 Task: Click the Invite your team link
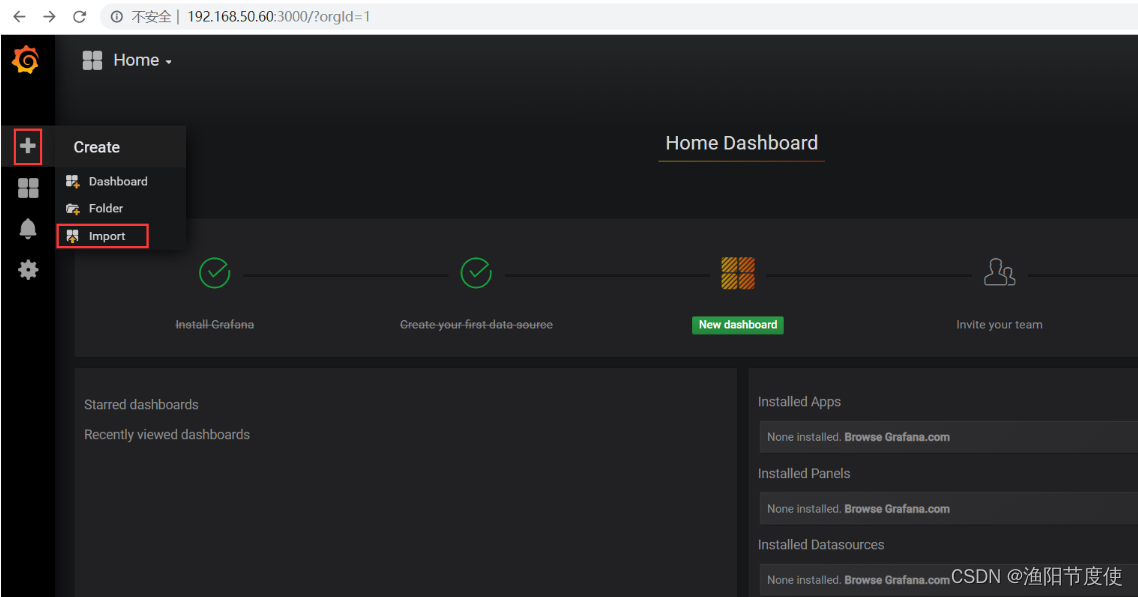(999, 324)
